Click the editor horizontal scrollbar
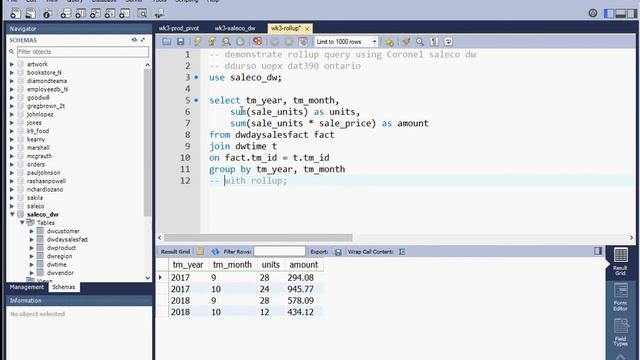The width and height of the screenshot is (640, 360). (x=258, y=238)
